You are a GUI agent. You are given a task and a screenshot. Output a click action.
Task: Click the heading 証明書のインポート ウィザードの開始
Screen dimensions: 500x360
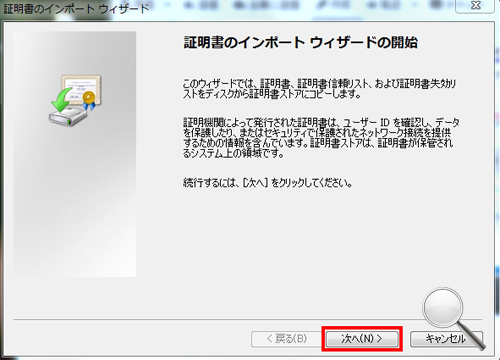[301, 42]
